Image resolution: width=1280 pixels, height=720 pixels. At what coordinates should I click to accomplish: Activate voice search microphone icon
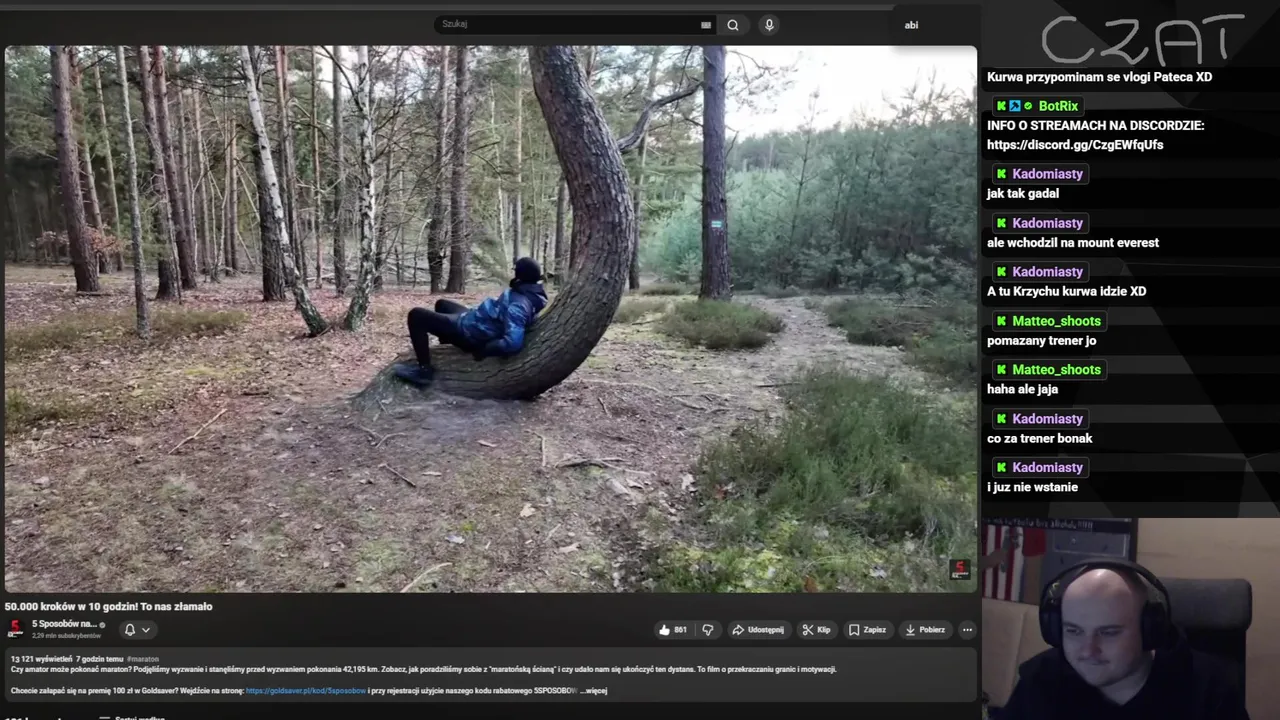769,25
